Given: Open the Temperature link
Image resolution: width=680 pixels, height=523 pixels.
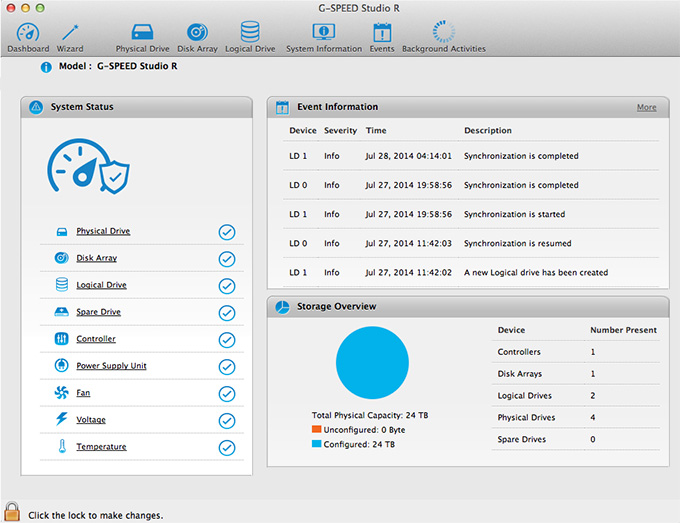Looking at the screenshot, I should tap(101, 446).
